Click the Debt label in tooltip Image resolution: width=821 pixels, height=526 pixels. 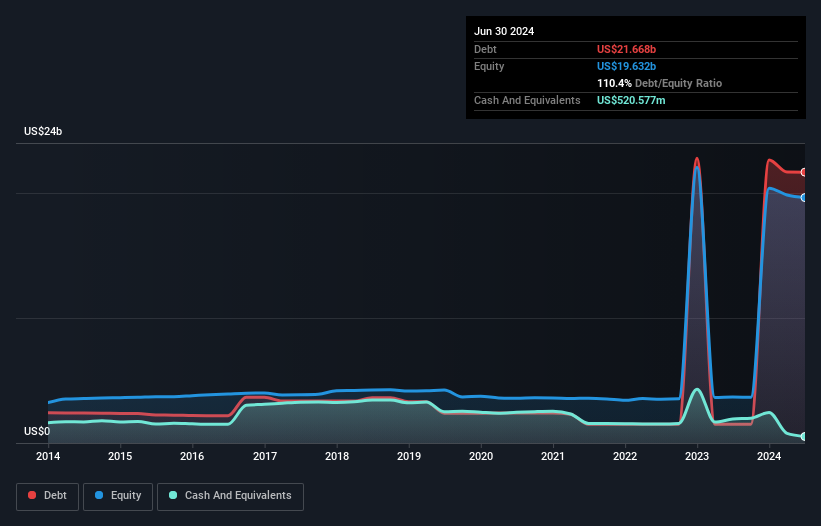(x=485, y=49)
